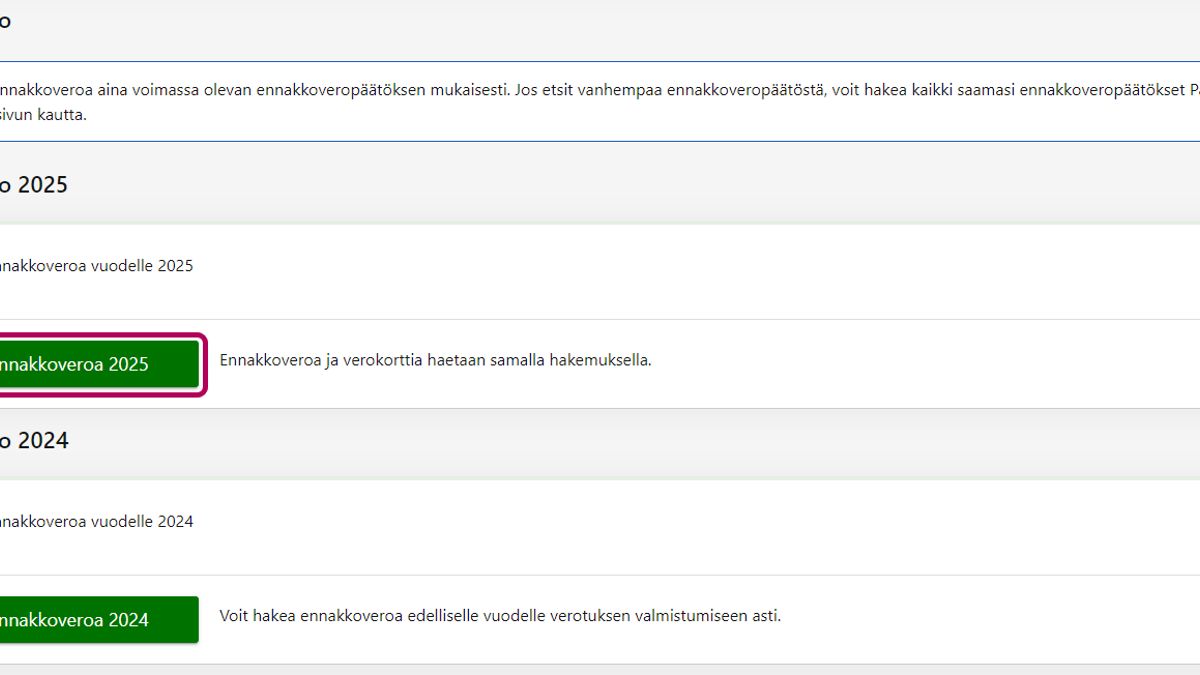Expand the 2025 section header
This screenshot has width=1200, height=675.
pos(600,185)
